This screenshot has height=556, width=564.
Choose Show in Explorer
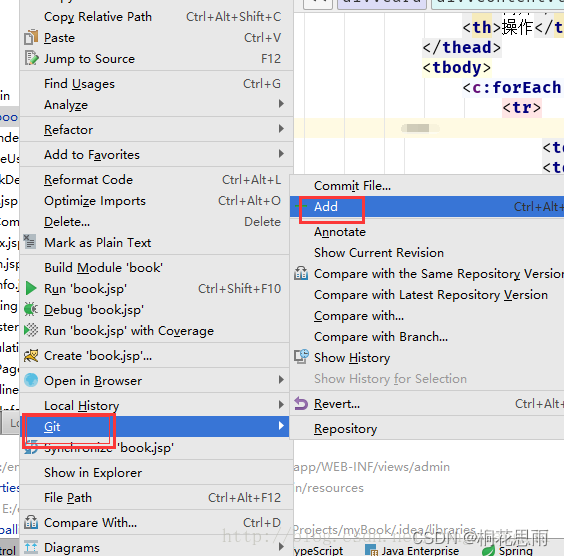click(x=156, y=473)
